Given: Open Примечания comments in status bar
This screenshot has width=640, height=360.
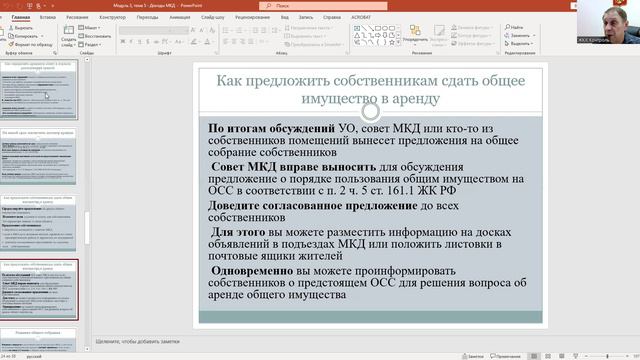Looking at the screenshot, I should pyautogui.click(x=505, y=356).
